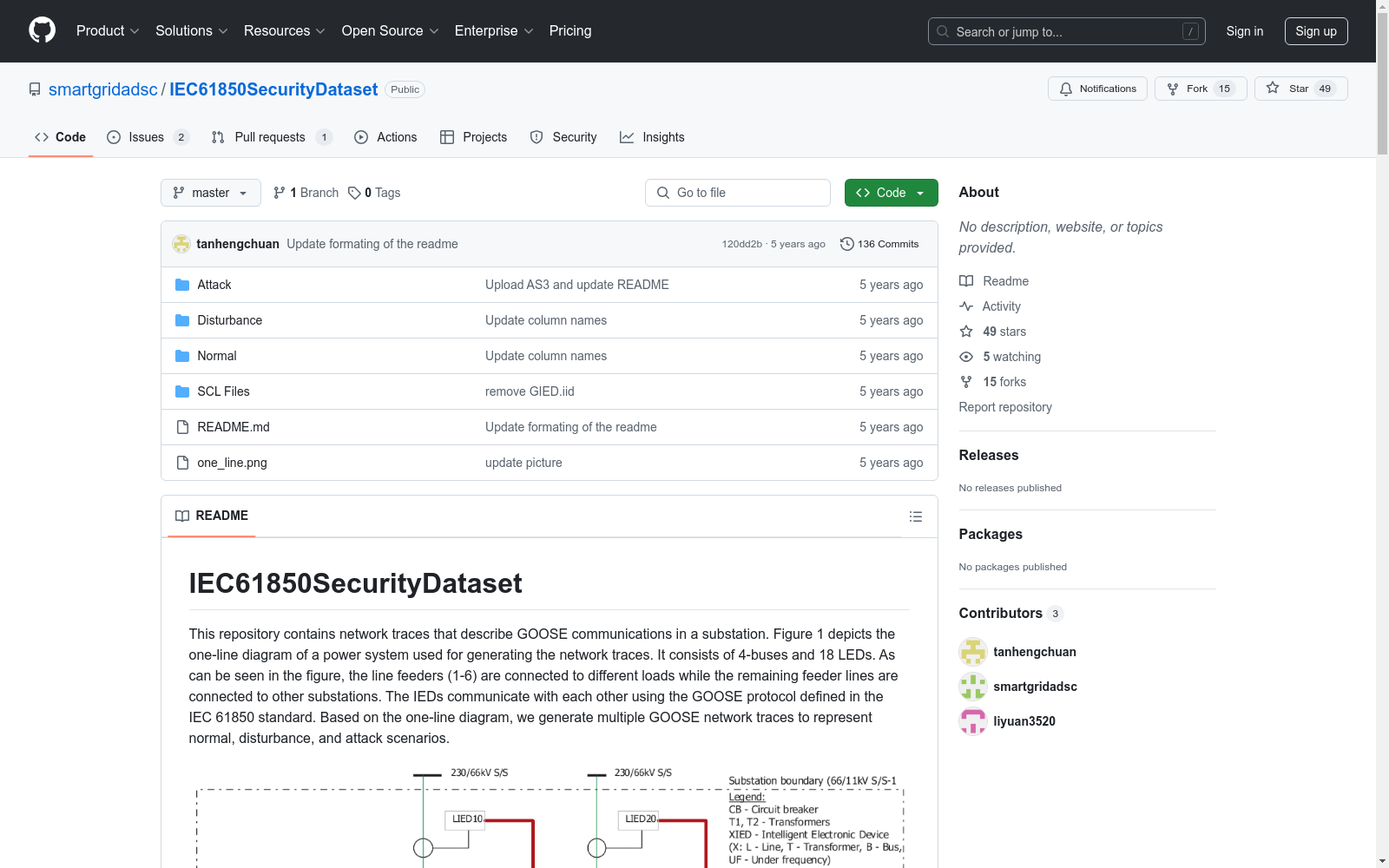
Task: View the 1 Branch link
Action: pos(306,193)
